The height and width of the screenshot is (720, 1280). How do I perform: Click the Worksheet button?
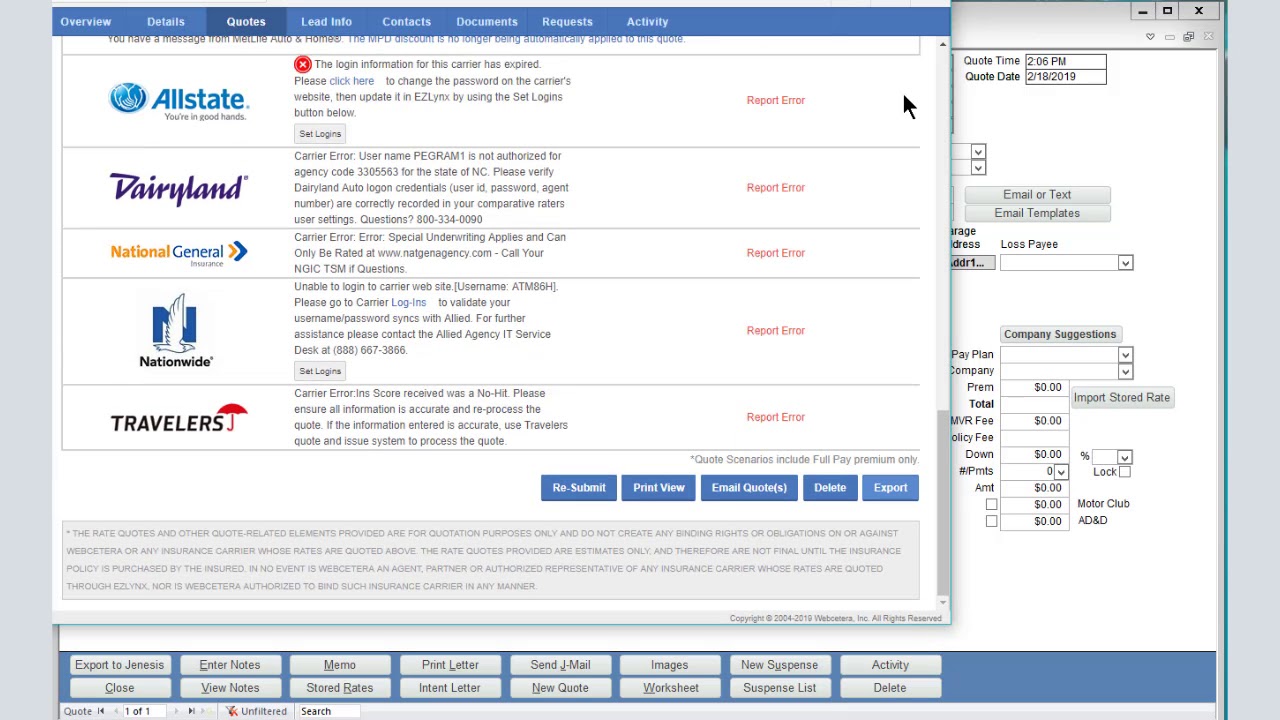671,688
